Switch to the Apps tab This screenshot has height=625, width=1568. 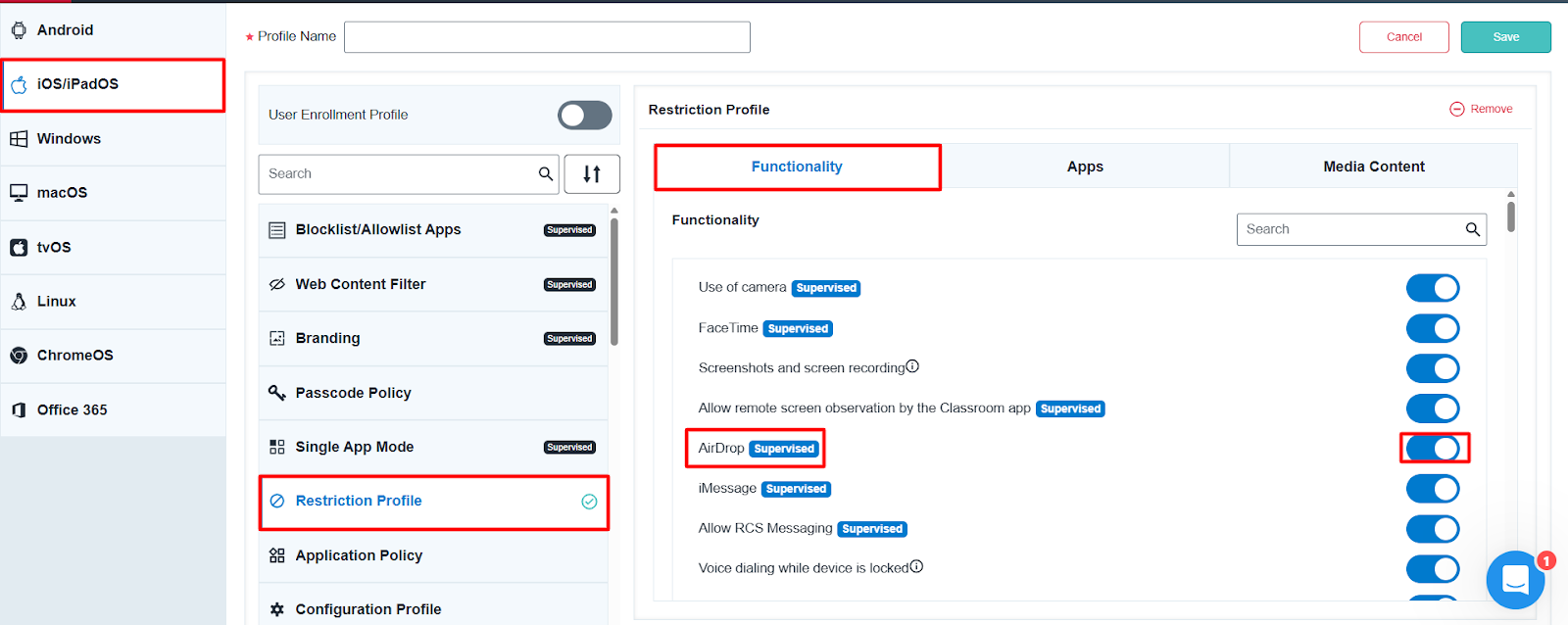point(1085,167)
